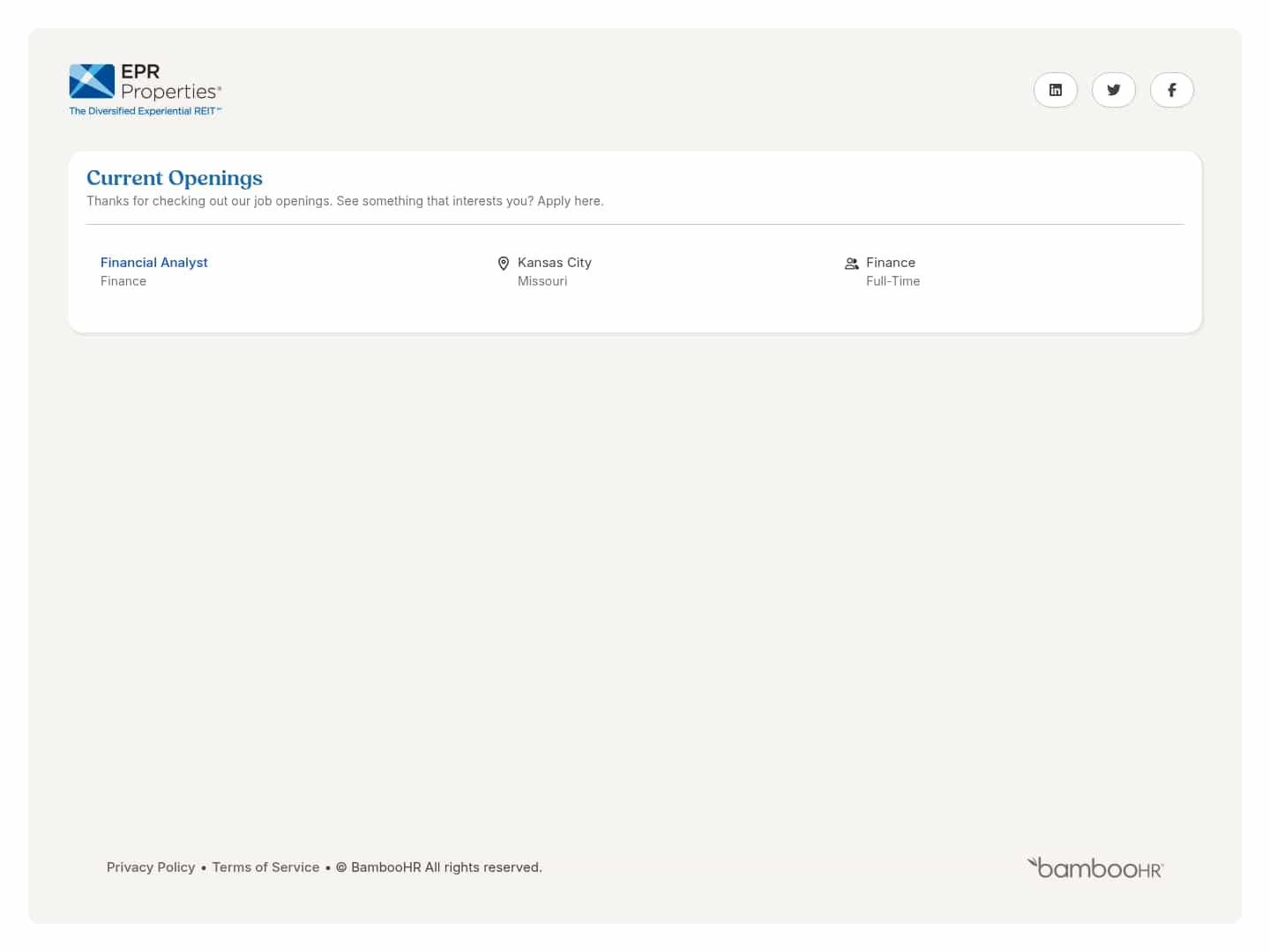Click the people icon beside Finance department
Screen dimensions: 1270x952
(852, 263)
